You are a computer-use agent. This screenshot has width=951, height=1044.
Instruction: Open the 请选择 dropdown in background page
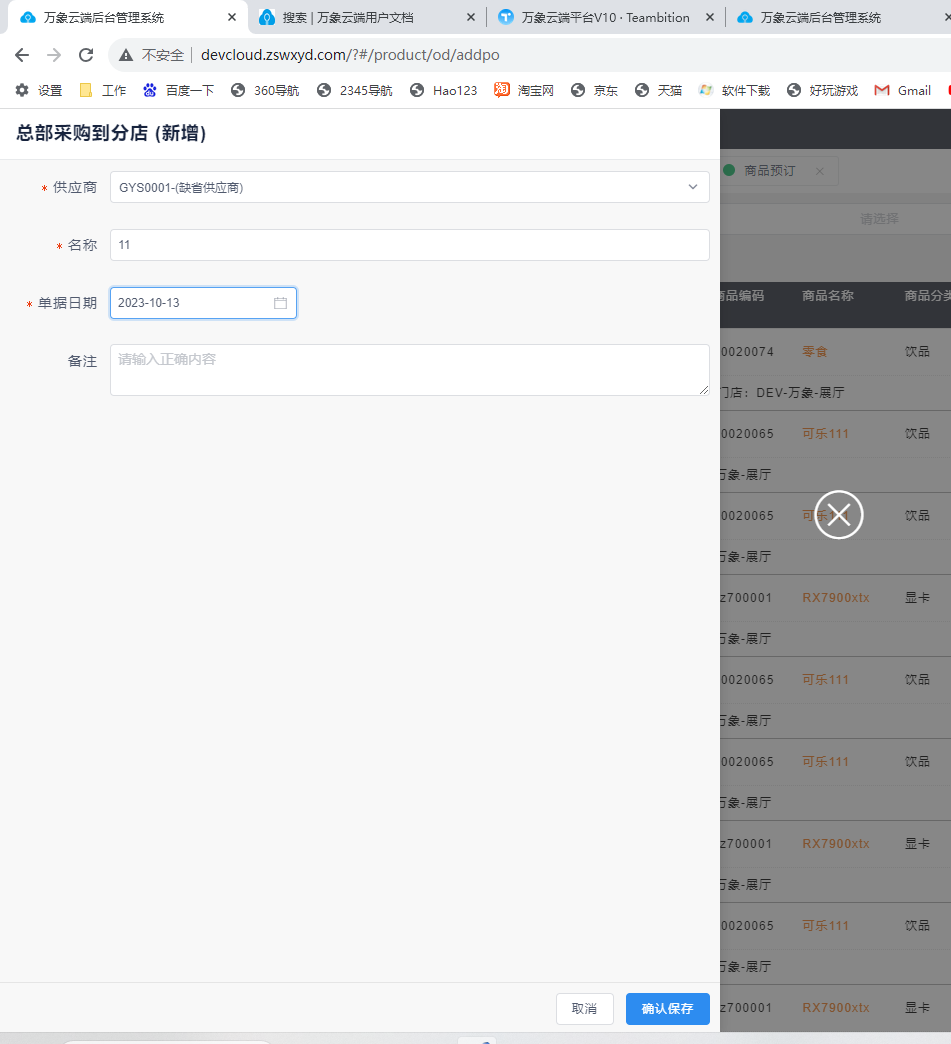point(879,219)
